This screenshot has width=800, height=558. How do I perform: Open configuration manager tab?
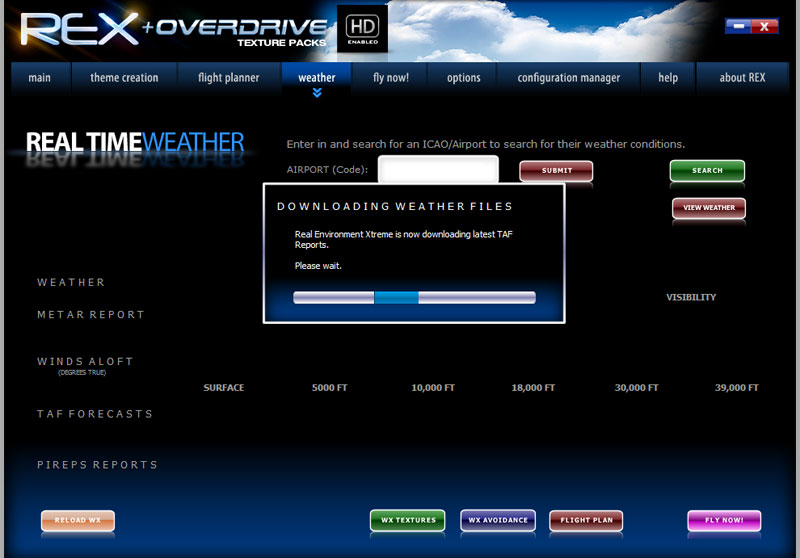[569, 78]
